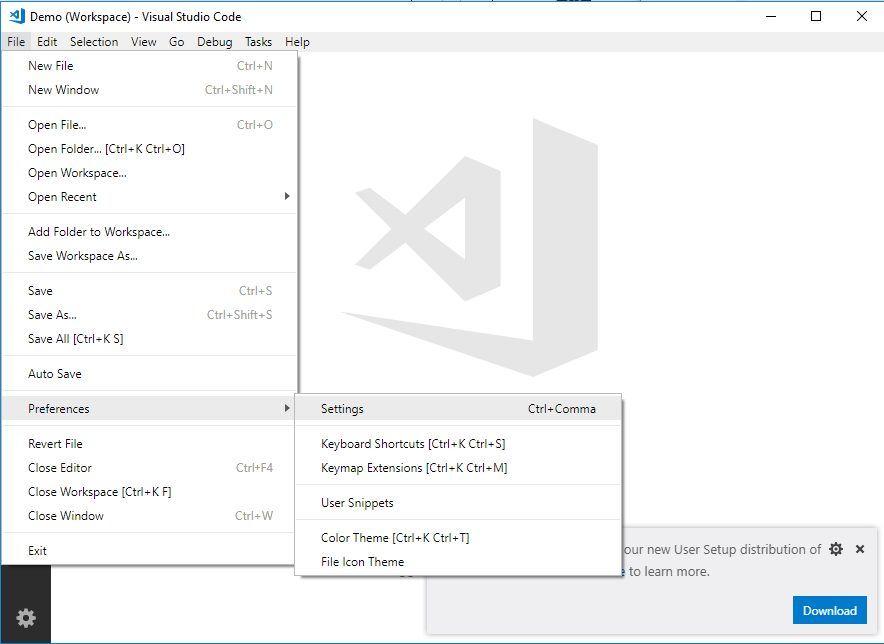
Task: Maximize the VS Code window
Action: (816, 16)
